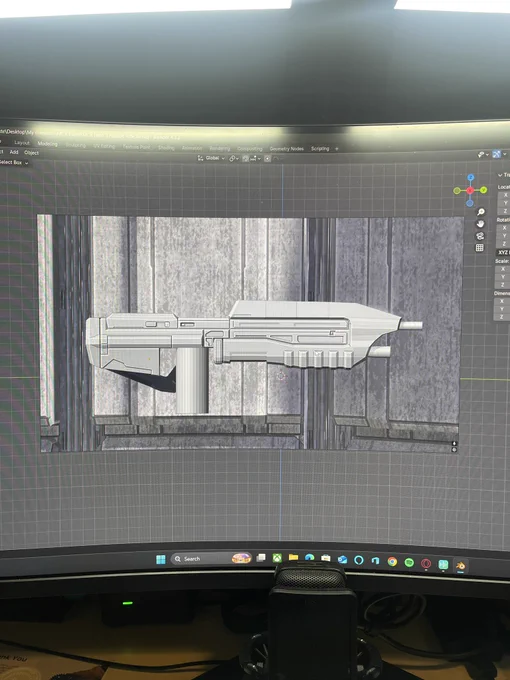
Task: Open the Select Box tool dropdown
Action: 13,162
